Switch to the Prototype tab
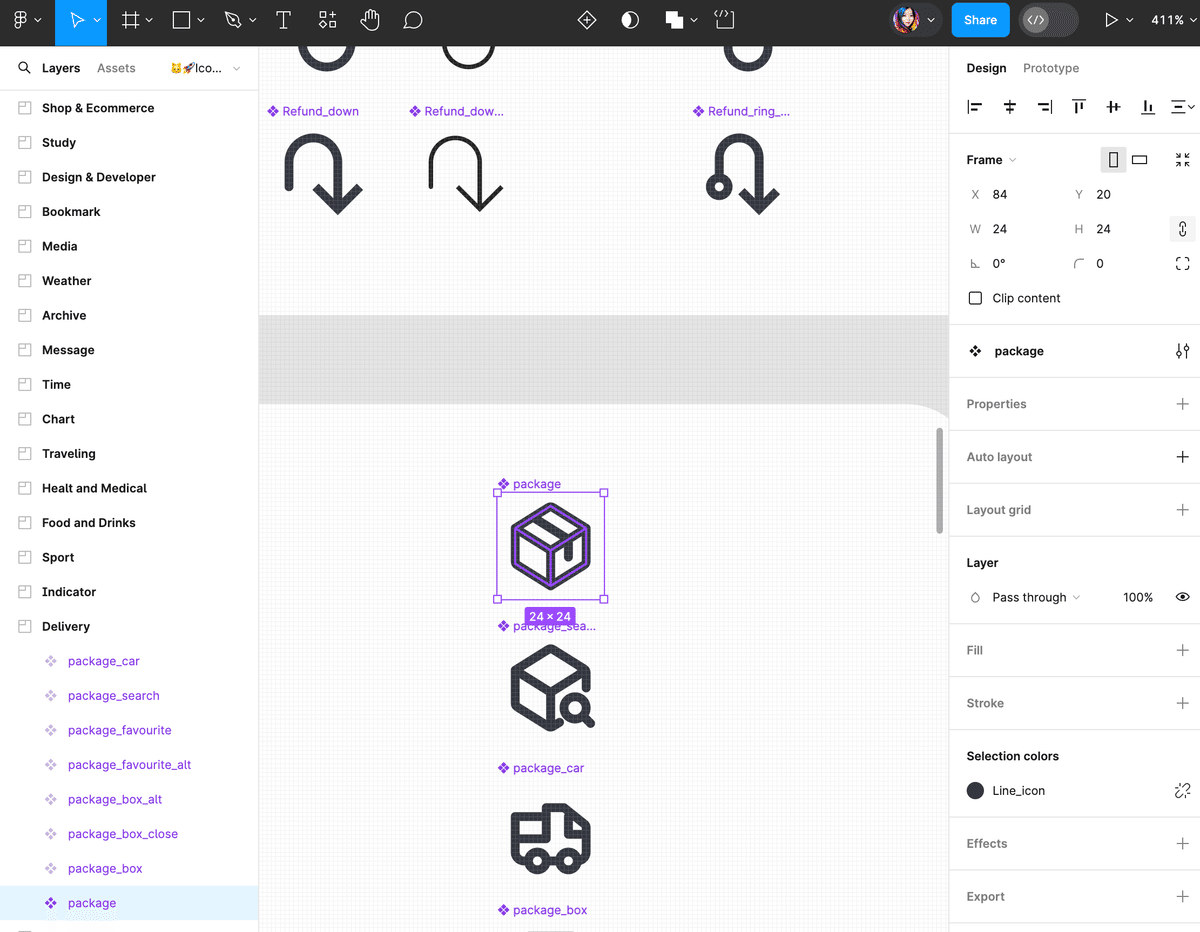 pyautogui.click(x=1051, y=68)
